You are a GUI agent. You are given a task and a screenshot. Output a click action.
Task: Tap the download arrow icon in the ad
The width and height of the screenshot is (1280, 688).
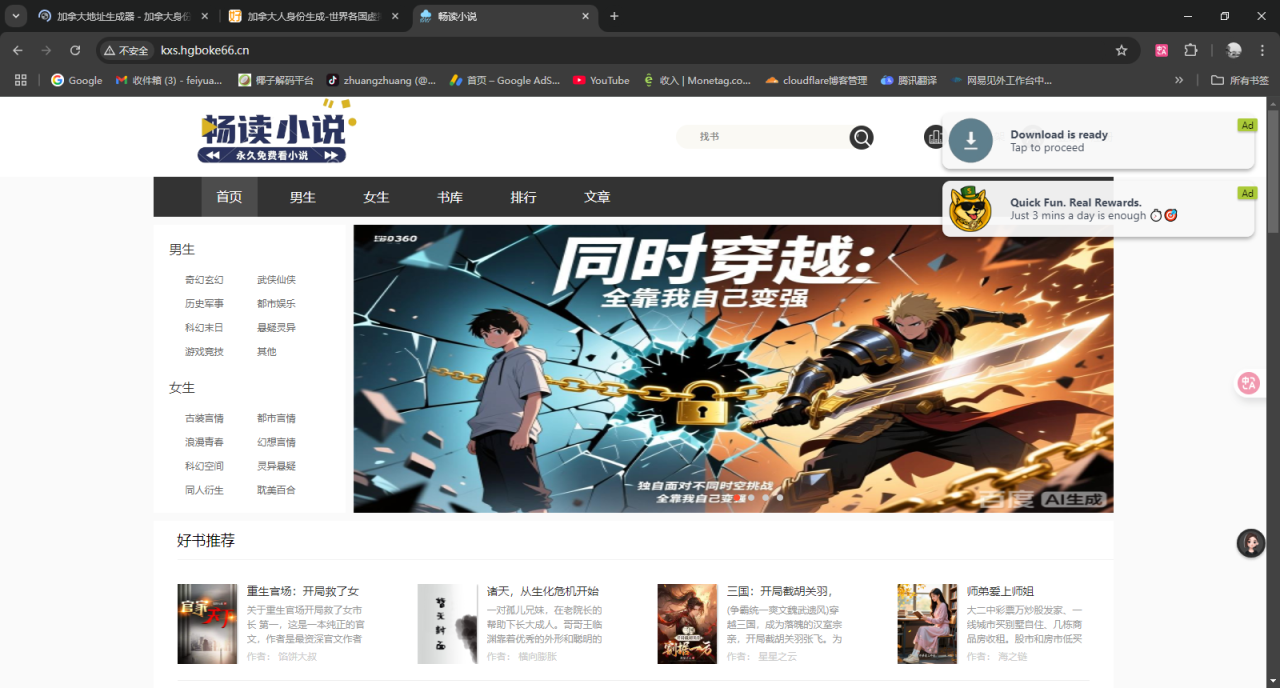coord(970,141)
